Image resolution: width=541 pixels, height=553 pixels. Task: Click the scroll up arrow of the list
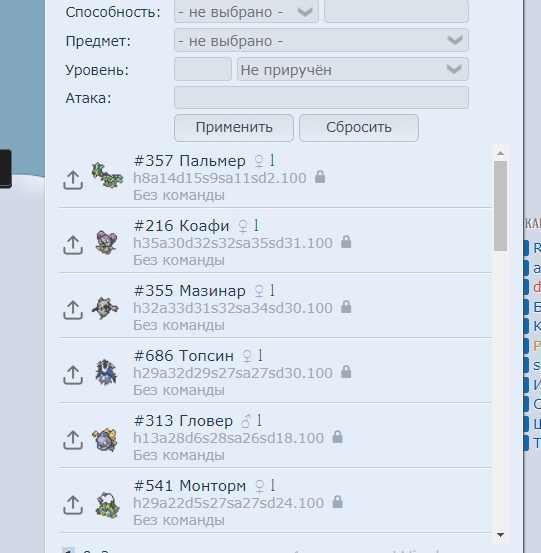coord(500,153)
